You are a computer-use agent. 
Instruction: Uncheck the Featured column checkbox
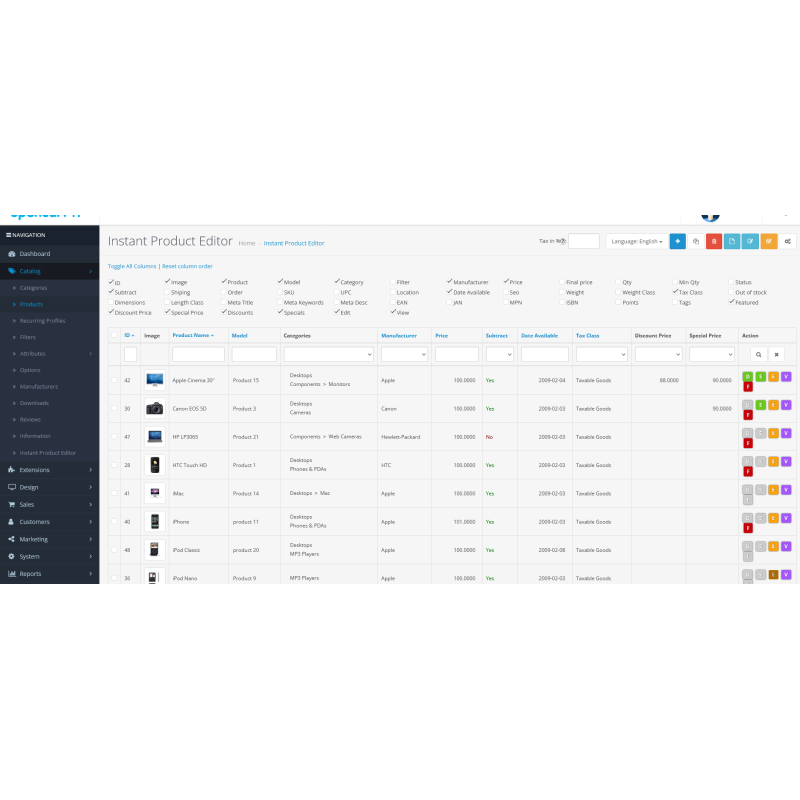click(732, 302)
